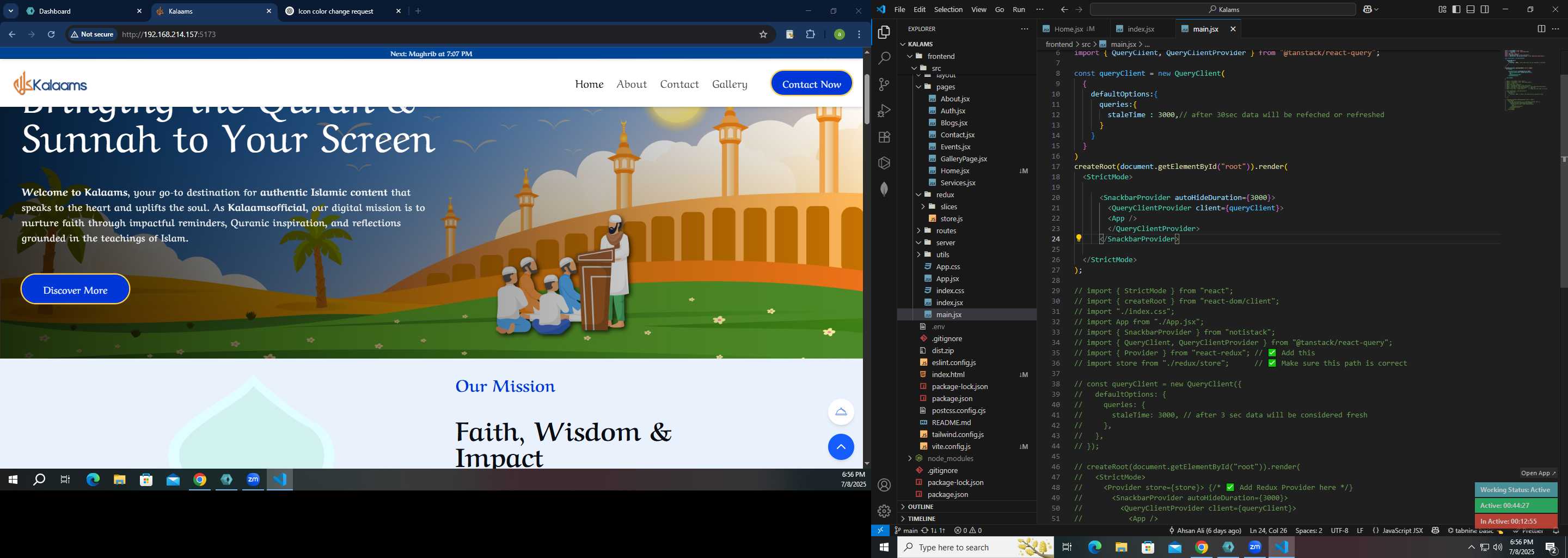Click the webpage vertical scrollbar thumb

point(867,99)
